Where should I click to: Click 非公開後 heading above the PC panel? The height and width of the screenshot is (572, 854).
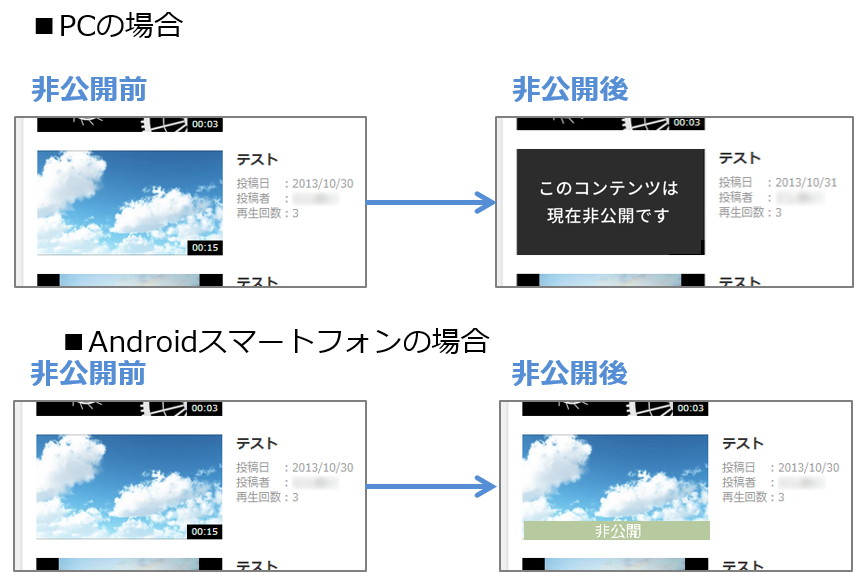pos(570,90)
